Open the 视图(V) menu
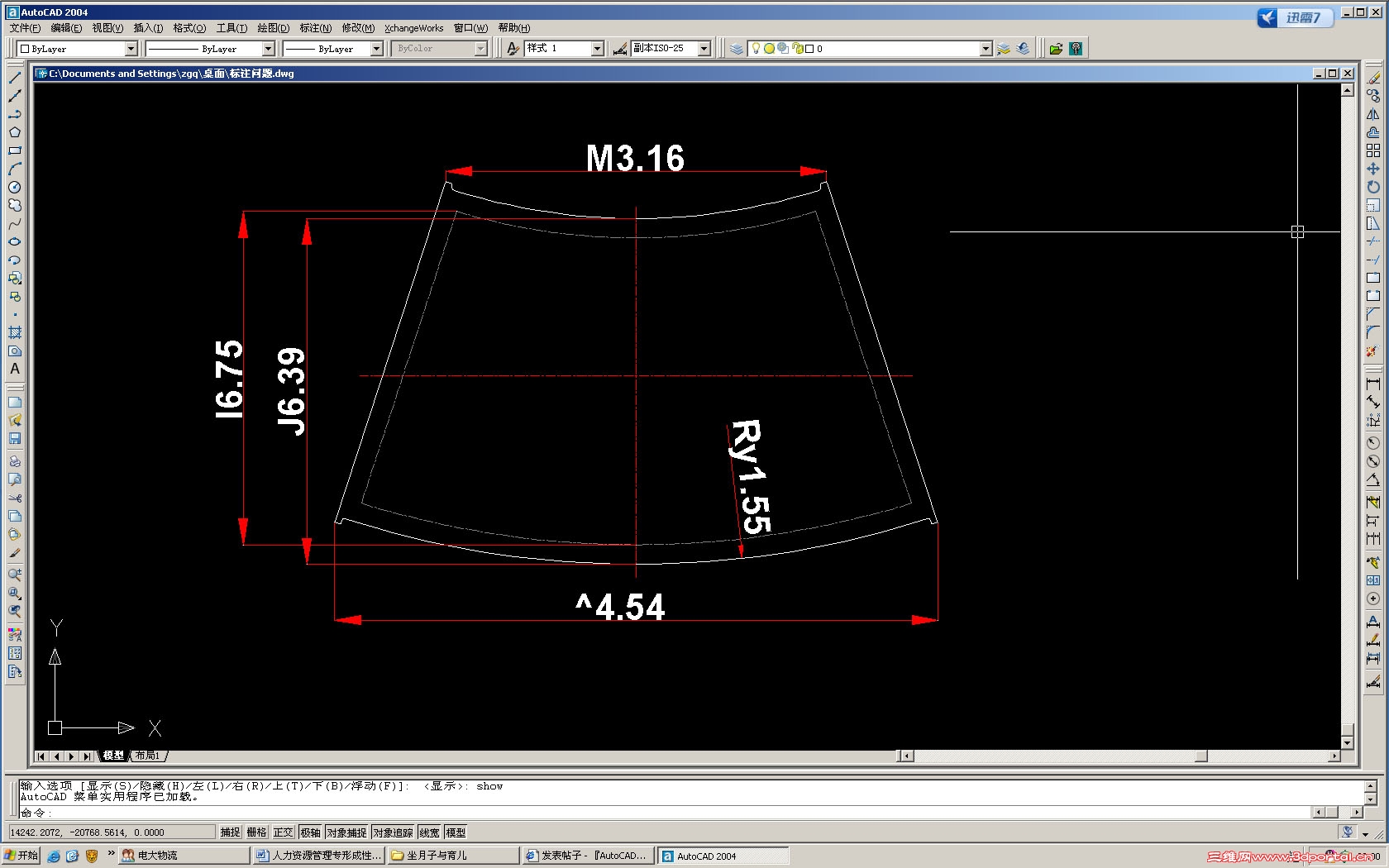The height and width of the screenshot is (868, 1389). [x=107, y=28]
